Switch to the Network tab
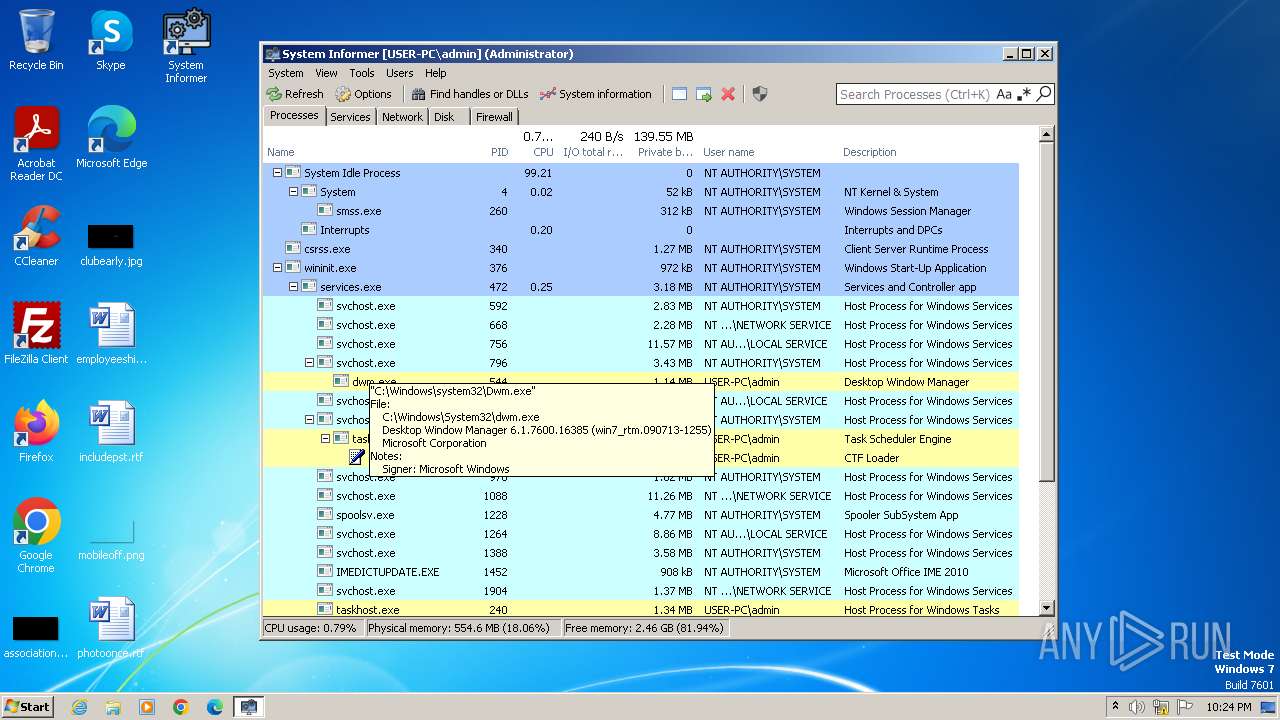Viewport: 1280px width, 720px height. (x=402, y=117)
